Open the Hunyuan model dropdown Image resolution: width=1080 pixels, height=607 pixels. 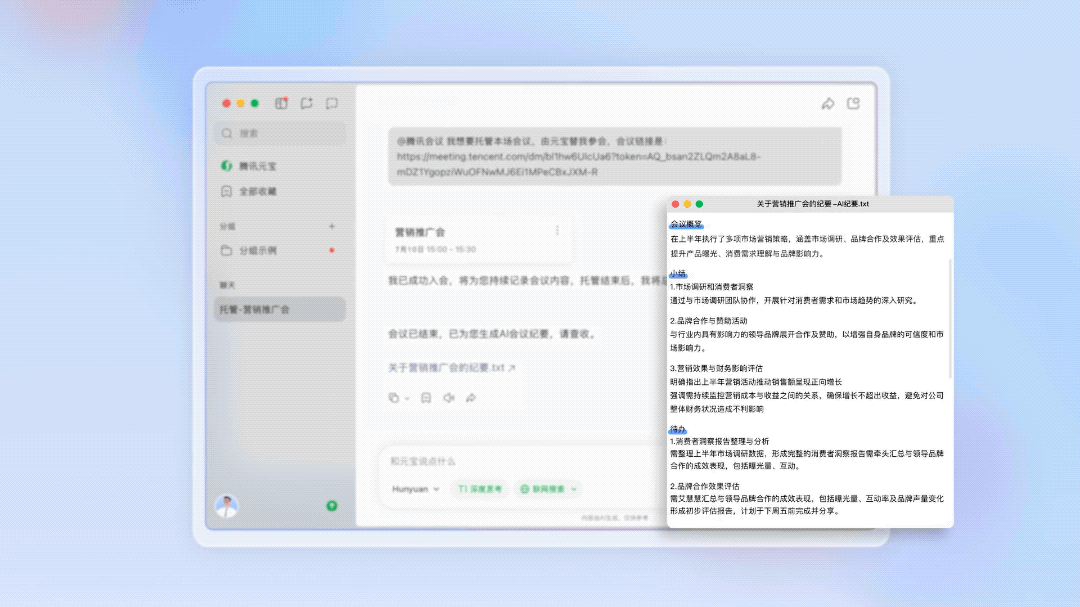[x=413, y=489]
